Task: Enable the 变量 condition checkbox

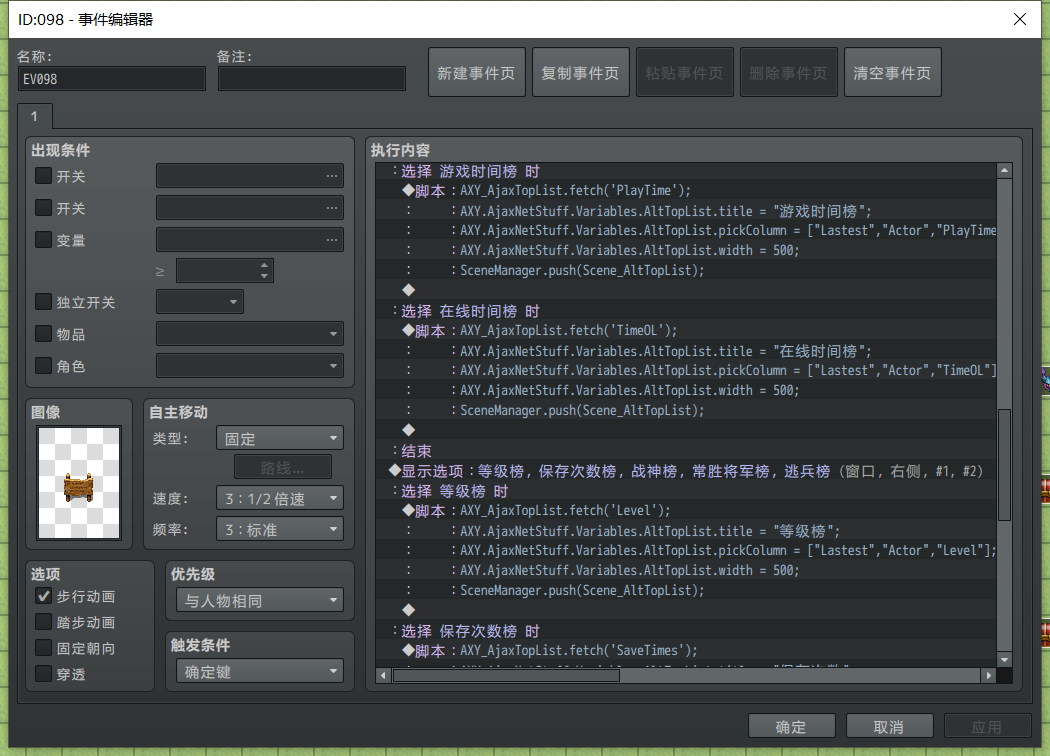Action: 44,240
